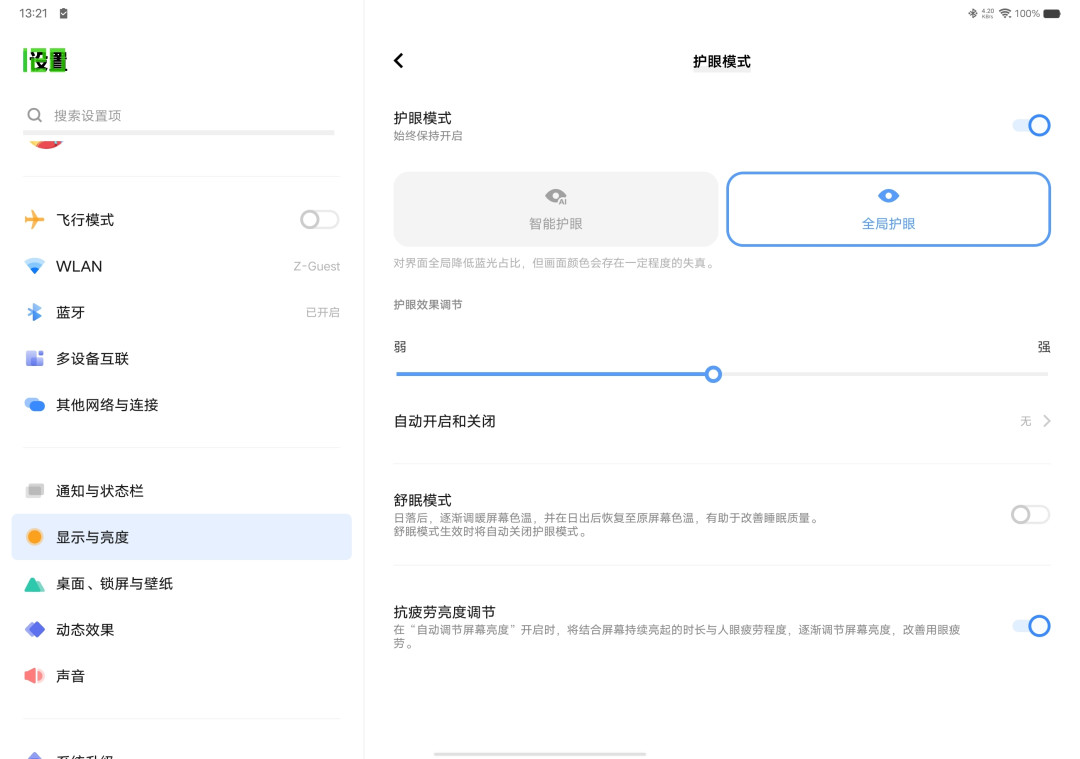Click the 13:21 clock in status bar
This screenshot has height=759, width=1080.
(x=33, y=13)
